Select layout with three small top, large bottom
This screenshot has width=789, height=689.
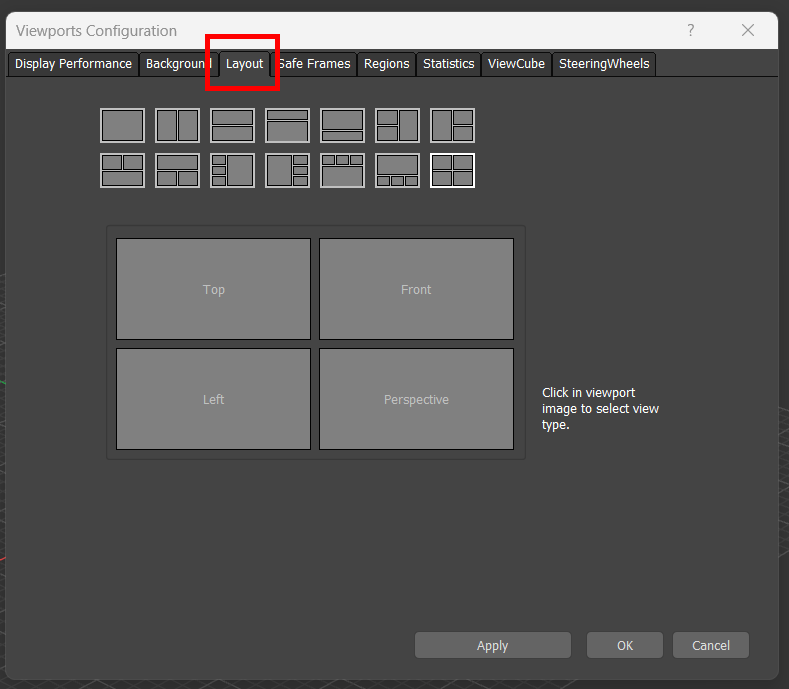pyautogui.click(x=342, y=171)
